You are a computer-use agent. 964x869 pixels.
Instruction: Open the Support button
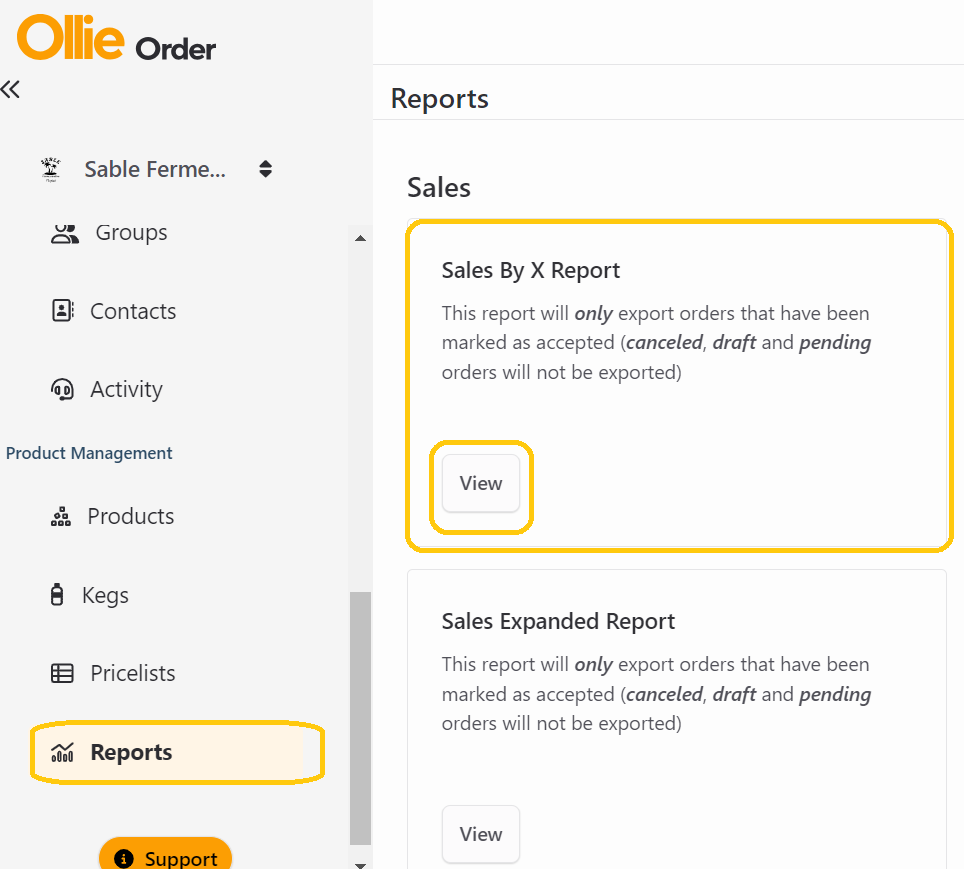tap(165, 854)
